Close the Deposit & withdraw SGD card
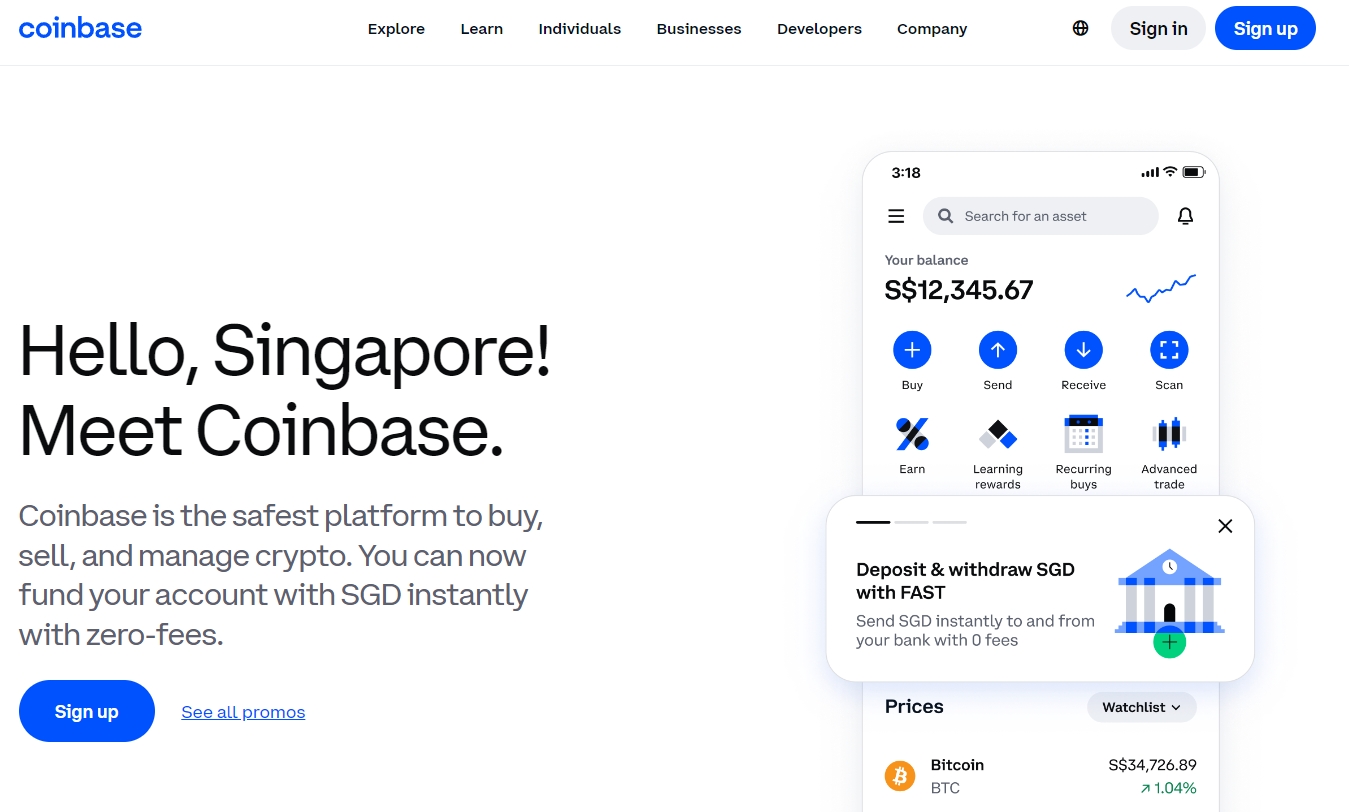Image resolution: width=1349 pixels, height=812 pixels. pyautogui.click(x=1225, y=526)
